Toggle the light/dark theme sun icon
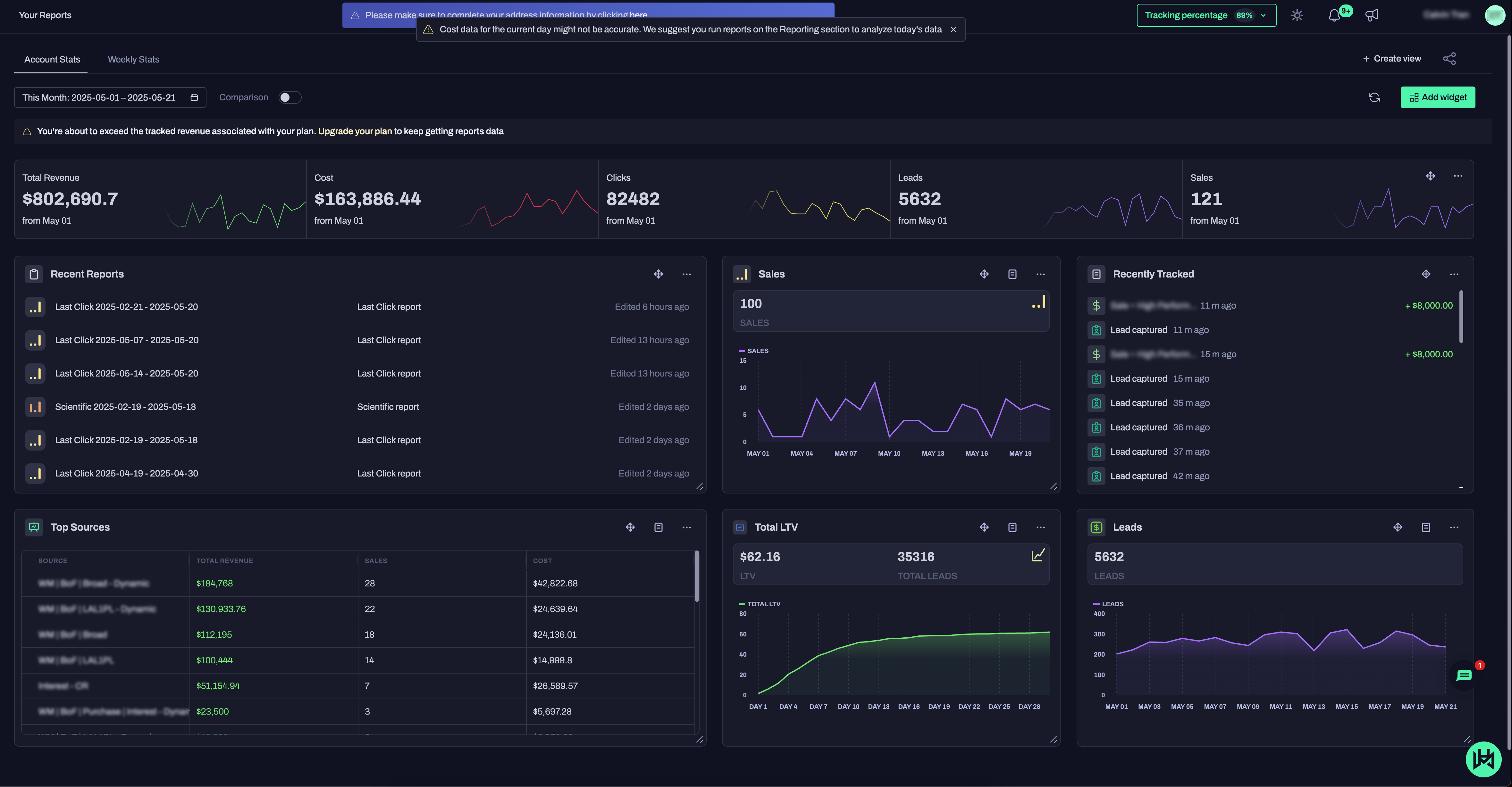 [x=1297, y=15]
